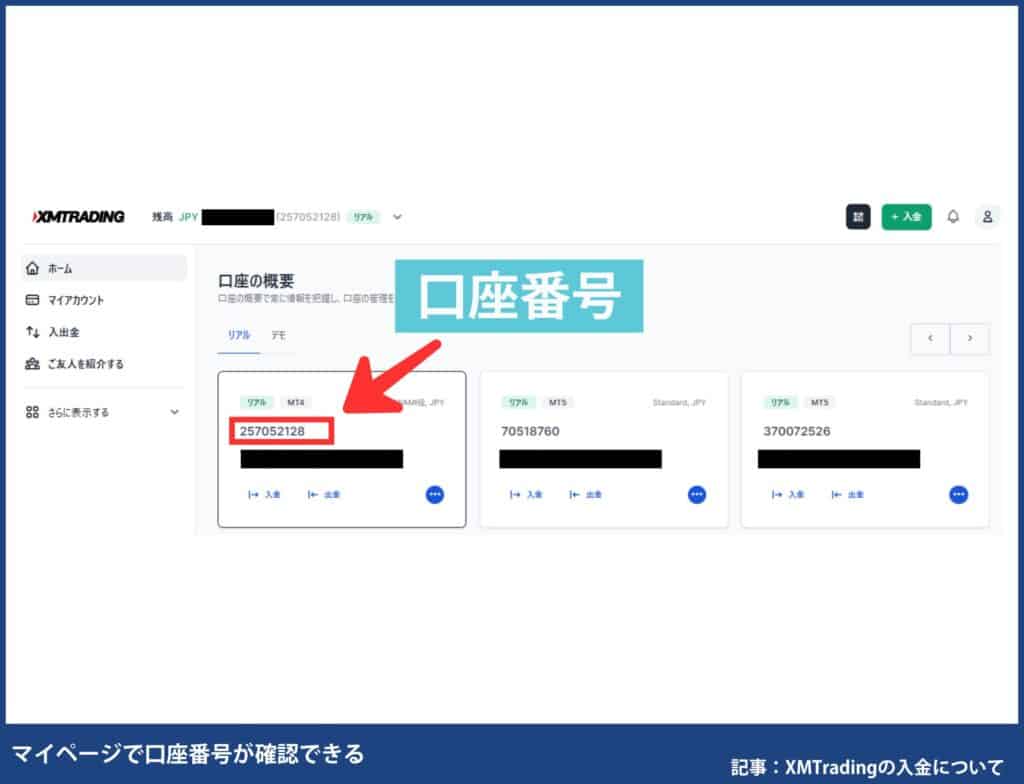
Task: Open ご友人を紹介する referral icon
Action: (x=34, y=363)
